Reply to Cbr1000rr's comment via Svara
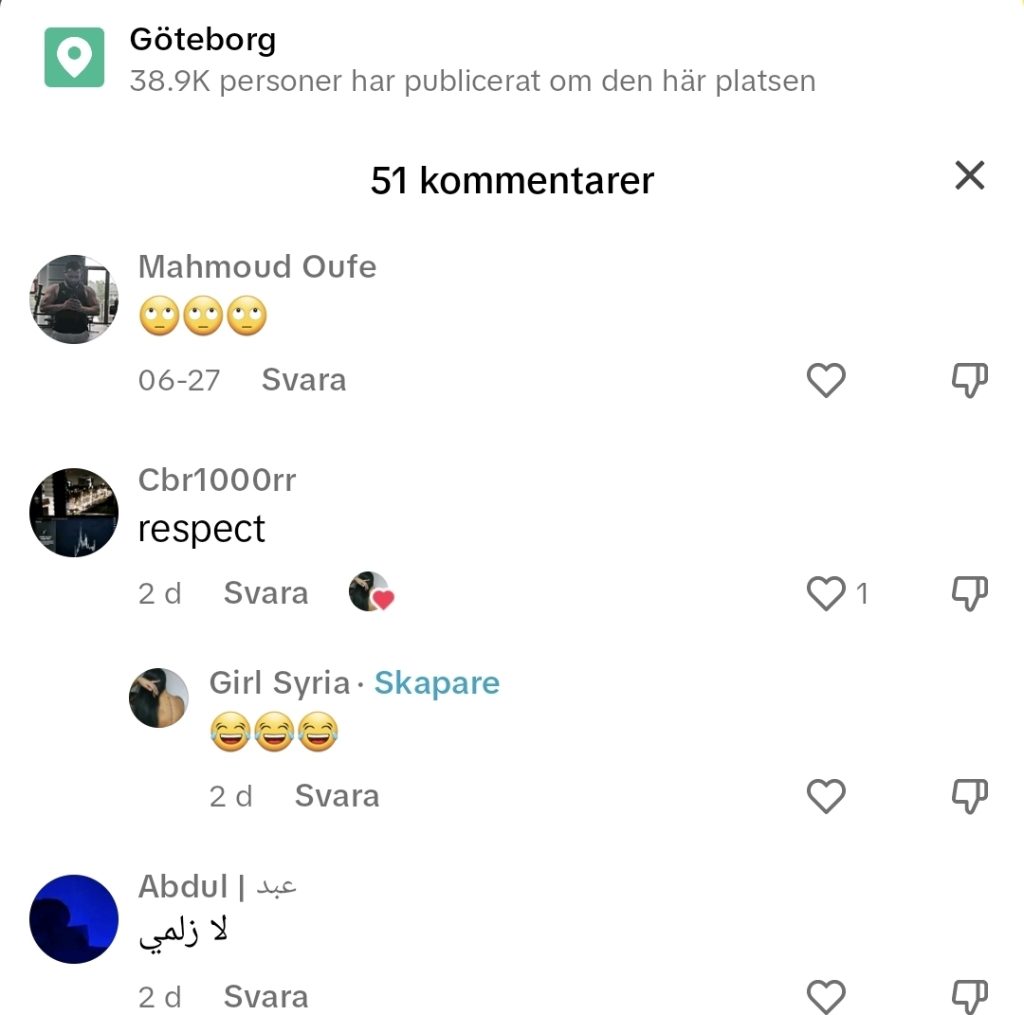The image size is (1024, 1015). 266,593
